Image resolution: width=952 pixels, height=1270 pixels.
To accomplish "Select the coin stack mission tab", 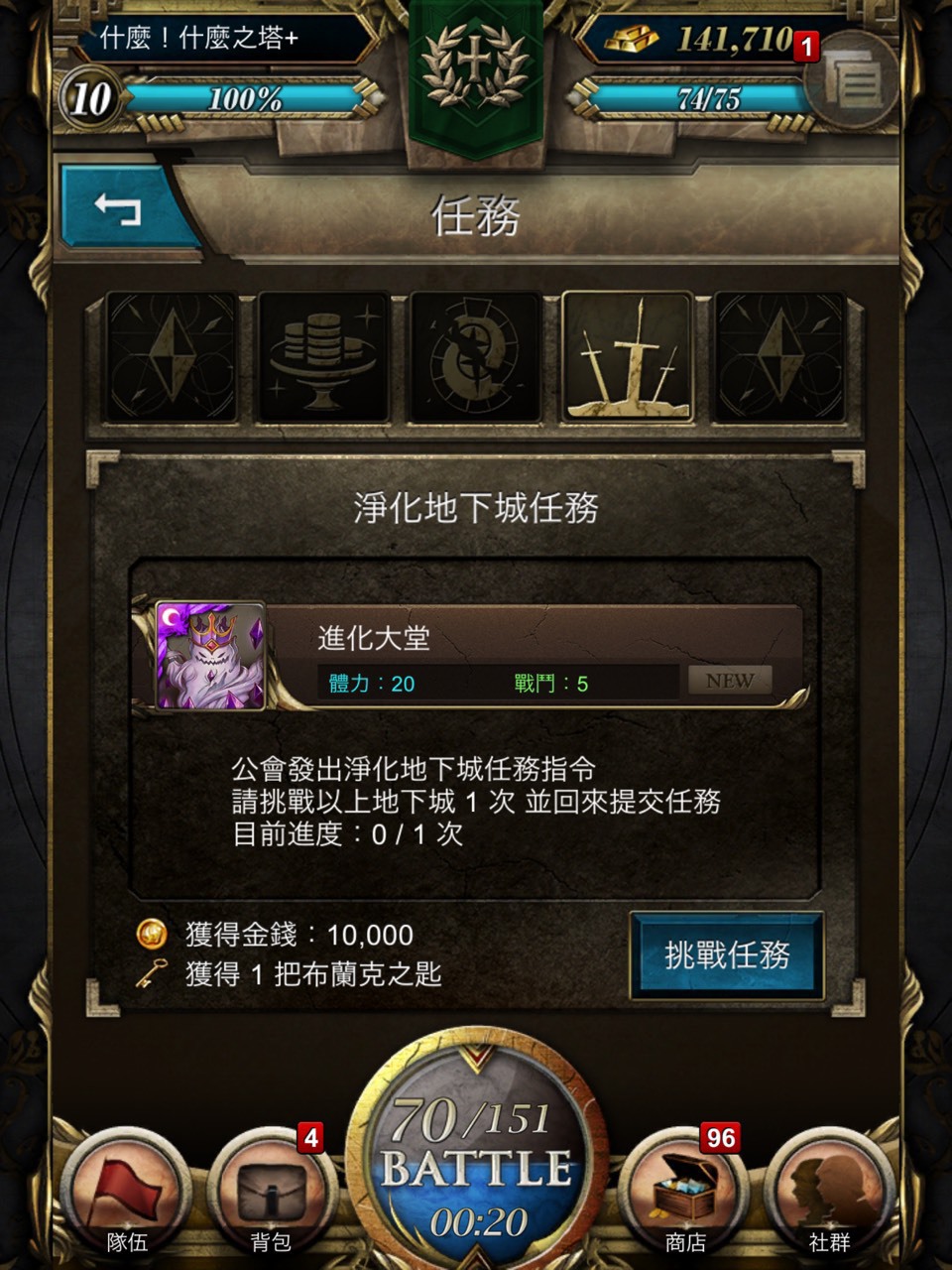I will point(323,357).
